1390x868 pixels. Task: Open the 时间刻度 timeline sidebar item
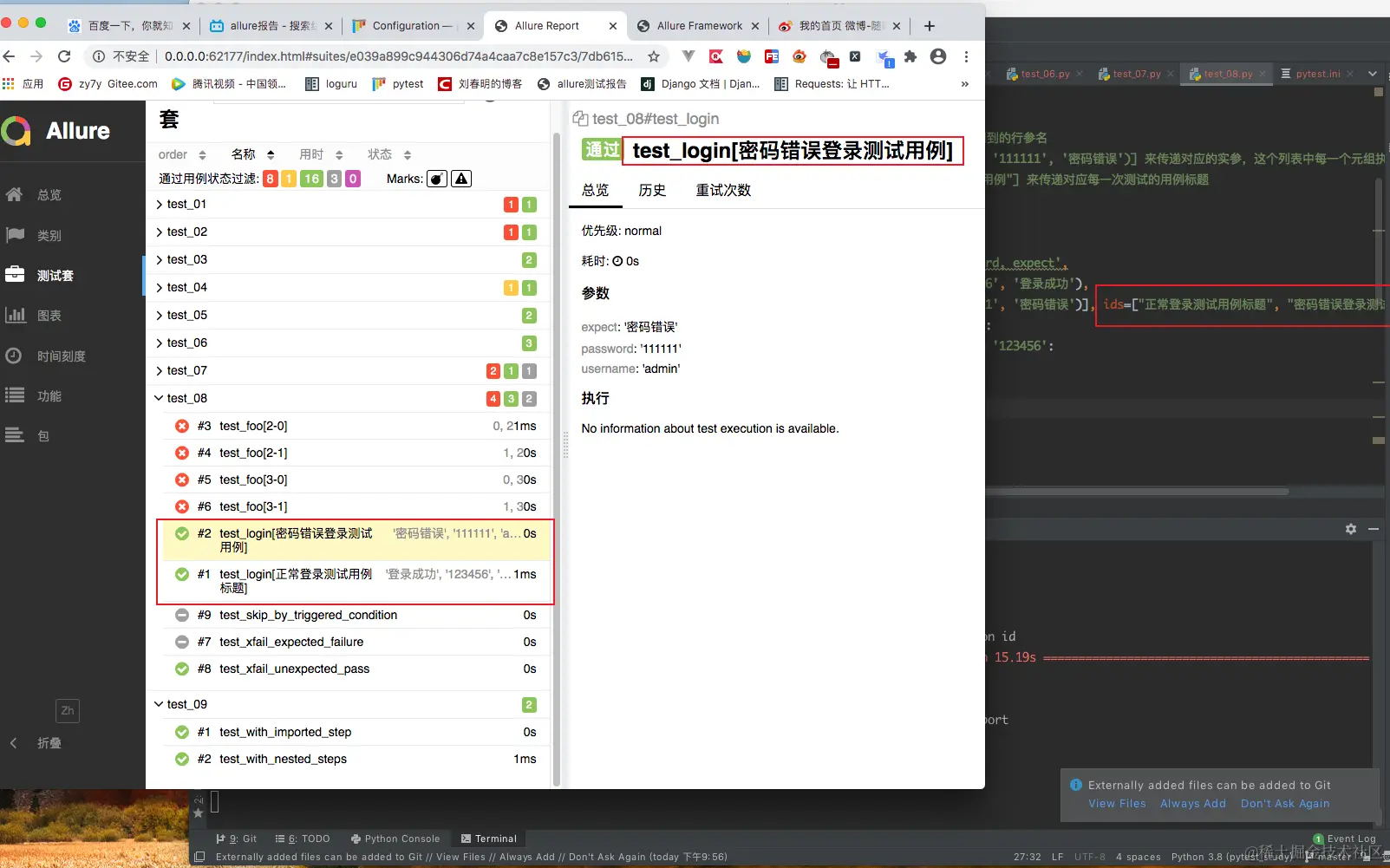61,356
